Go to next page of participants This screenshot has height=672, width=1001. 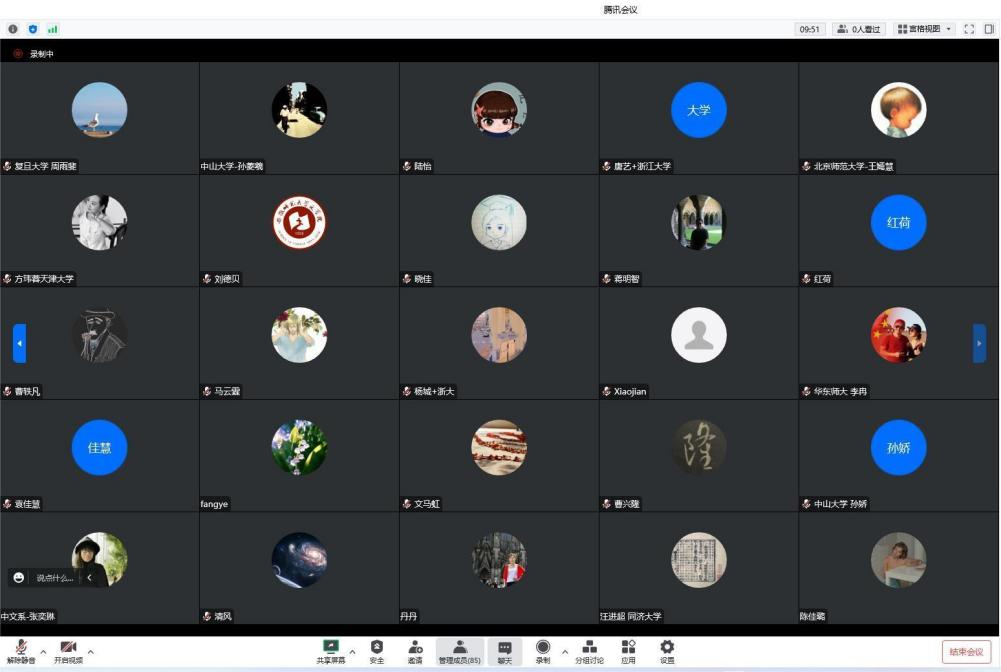[x=979, y=343]
